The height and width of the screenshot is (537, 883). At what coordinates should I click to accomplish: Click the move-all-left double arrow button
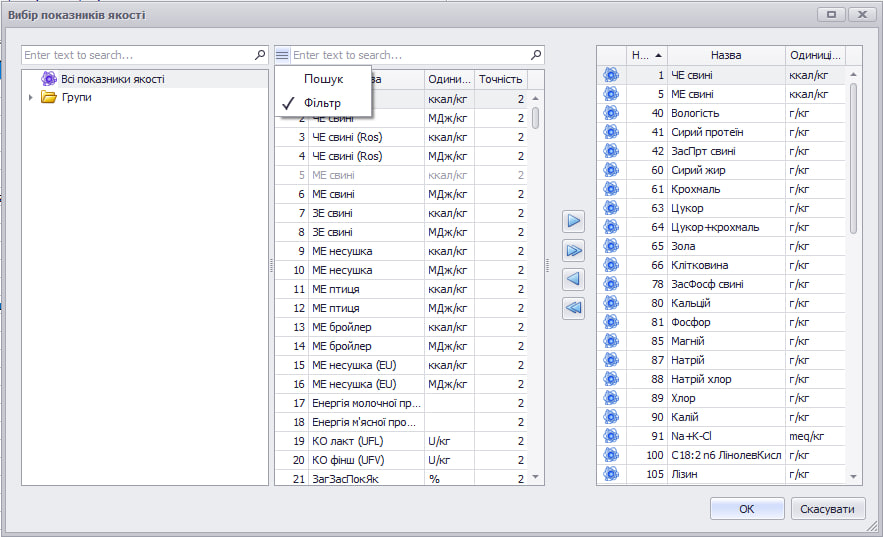[573, 308]
